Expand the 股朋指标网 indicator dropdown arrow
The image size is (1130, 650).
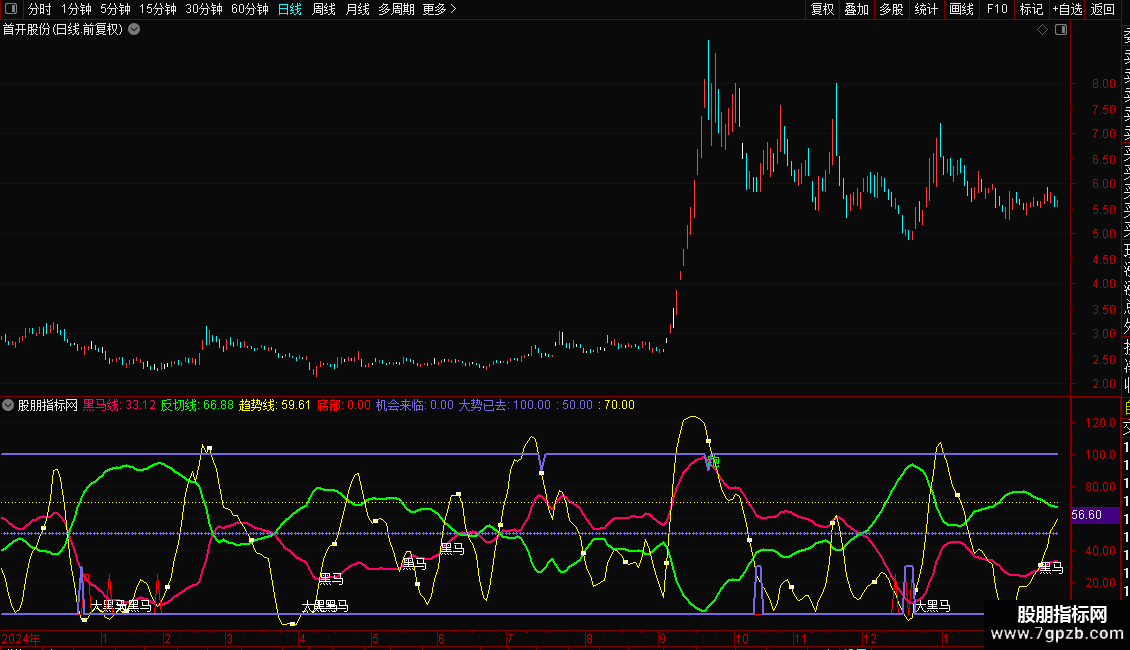click(9, 405)
